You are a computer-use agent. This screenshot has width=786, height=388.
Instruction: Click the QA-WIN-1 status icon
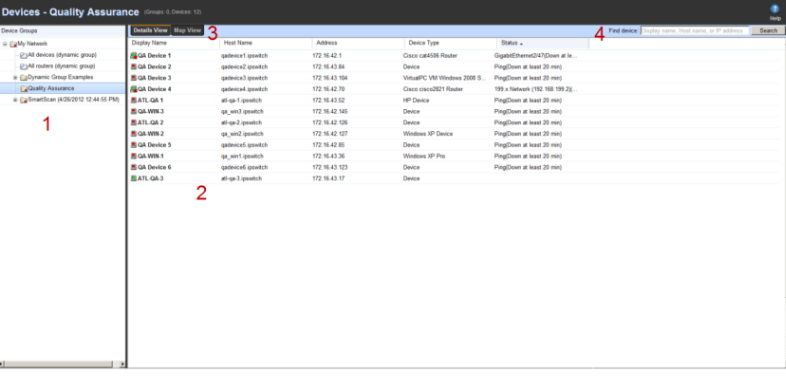coord(133,156)
